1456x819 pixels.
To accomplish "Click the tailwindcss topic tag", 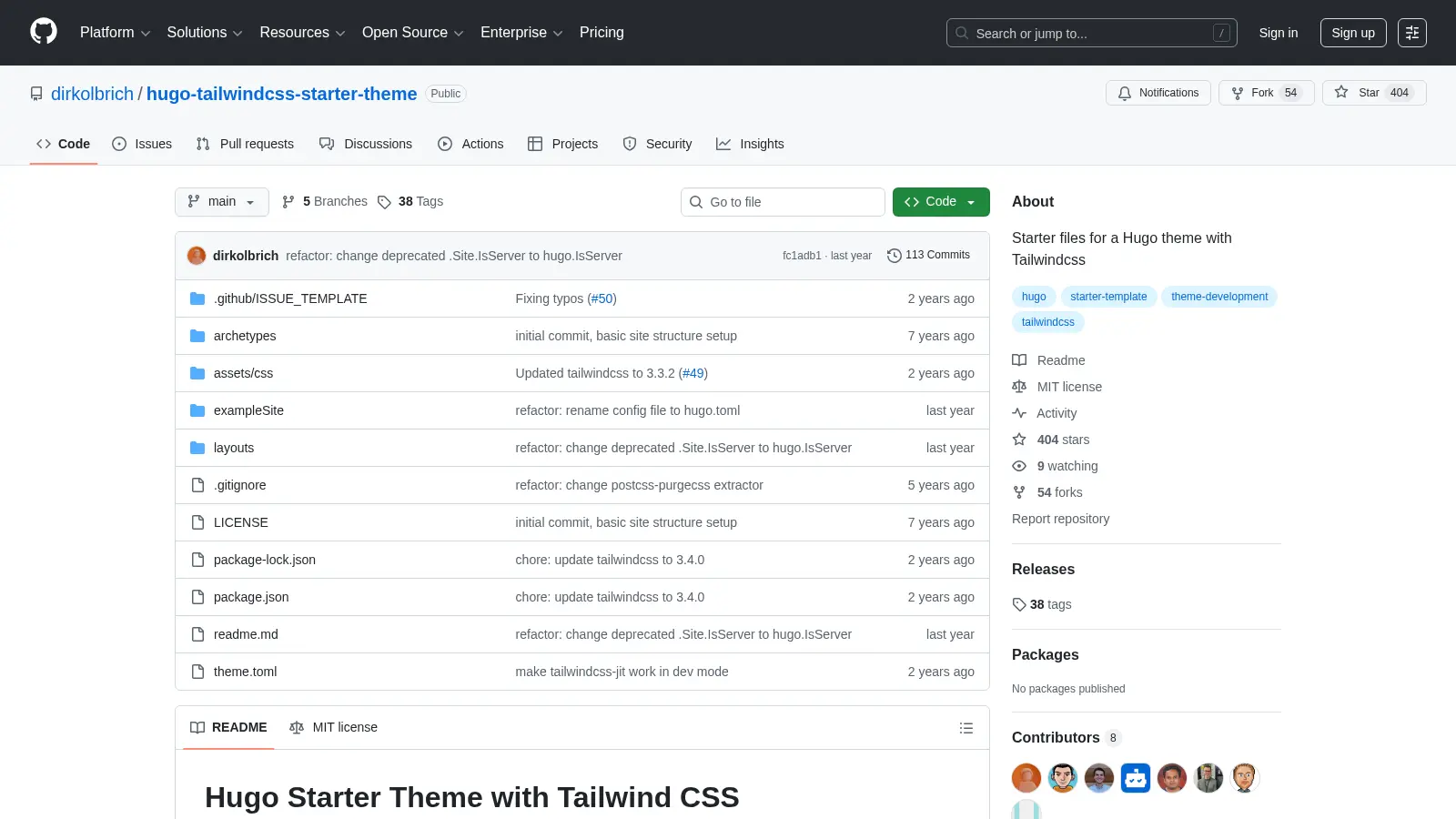I will click(1047, 322).
